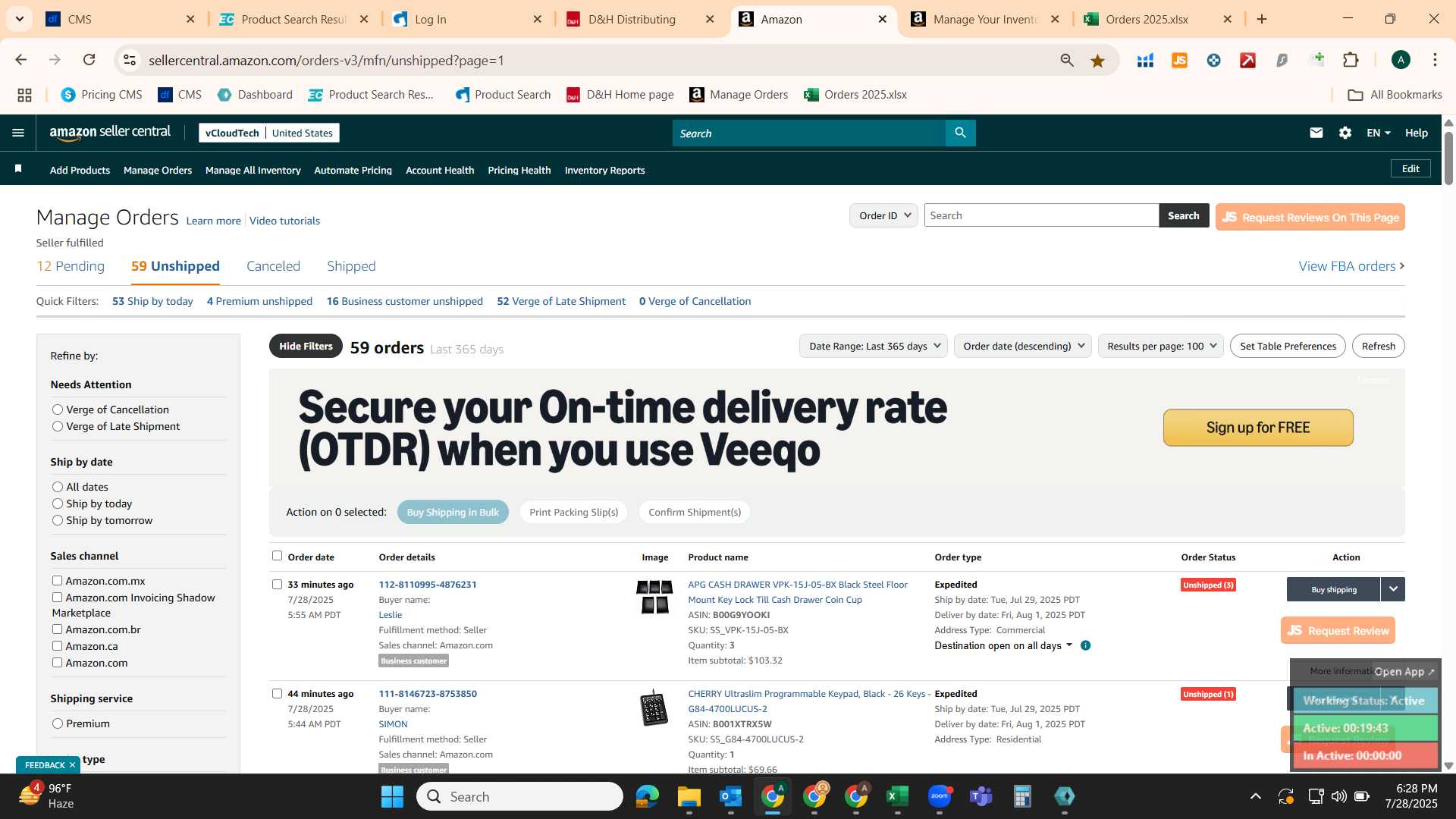Select the All dates radio option
The image size is (1456, 819).
(57, 487)
